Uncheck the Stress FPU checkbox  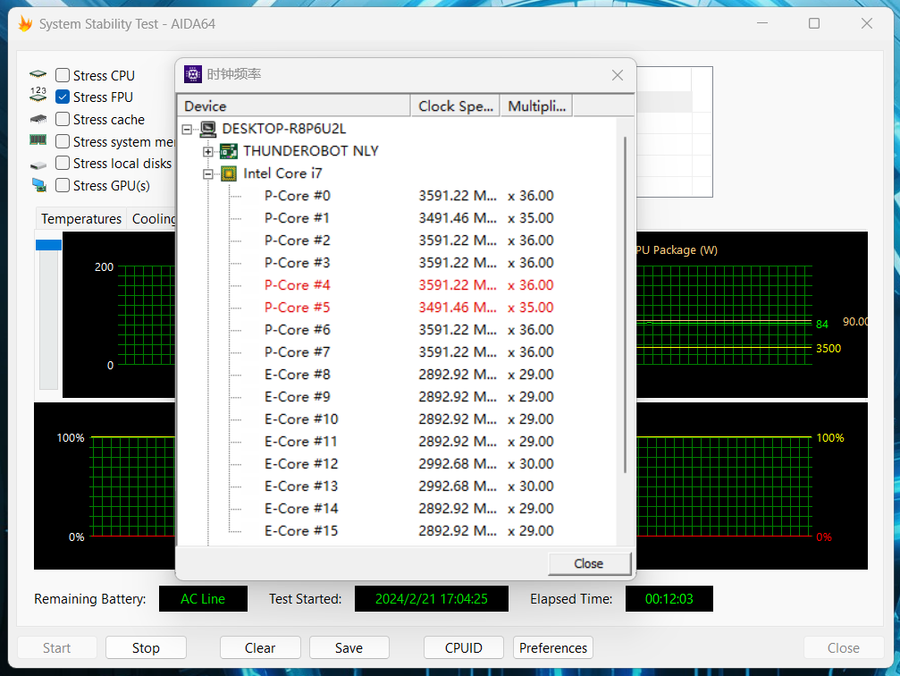tap(63, 97)
